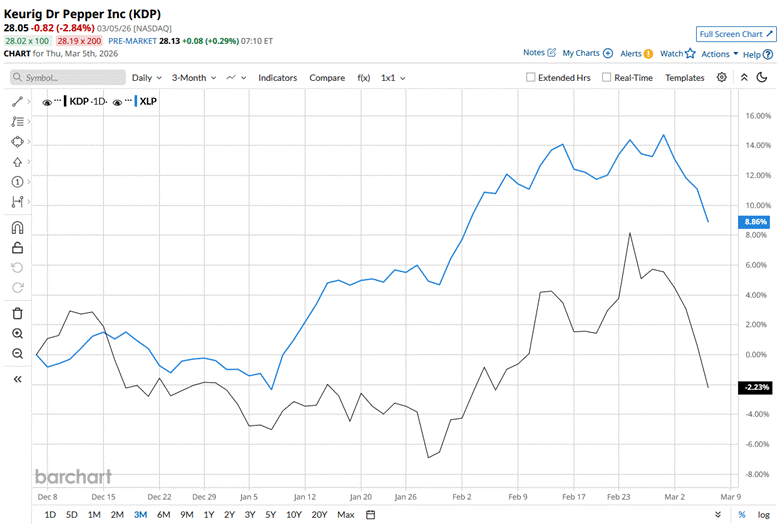Click the black -2.23% price label

click(754, 387)
